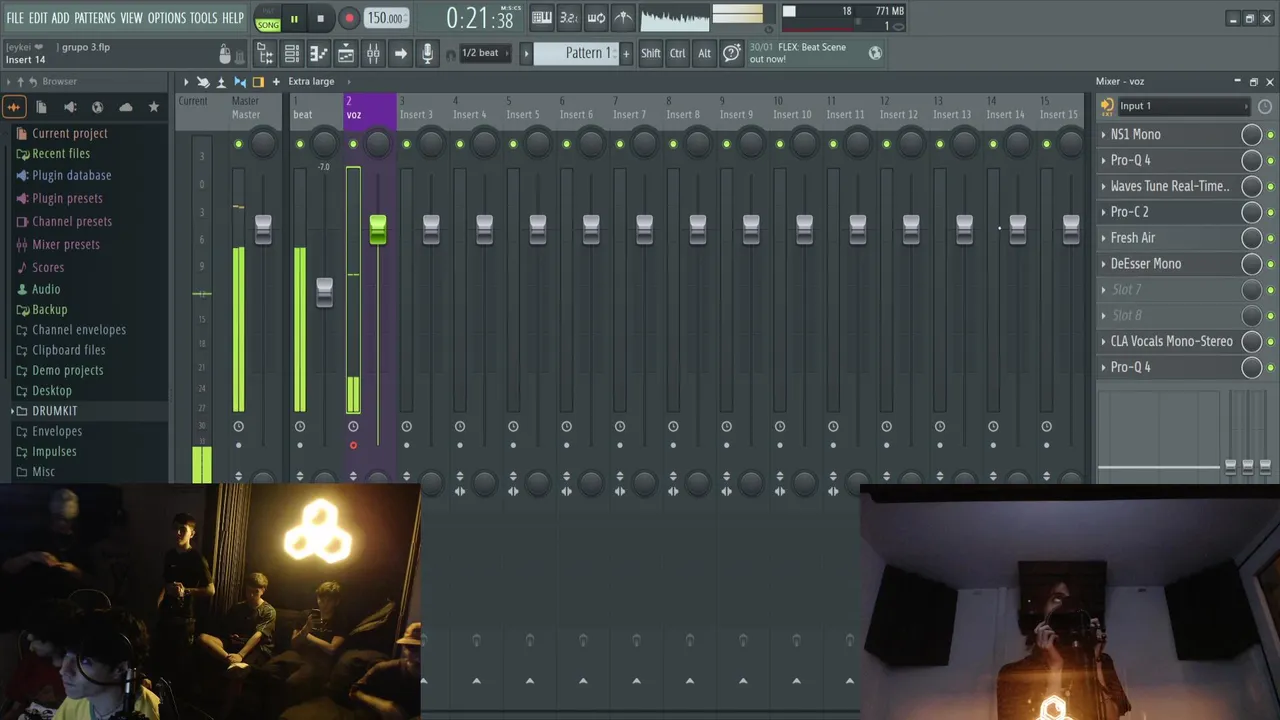Image resolution: width=1280 pixels, height=720 pixels.
Task: Select the Current project browser icon
Action: point(22,133)
